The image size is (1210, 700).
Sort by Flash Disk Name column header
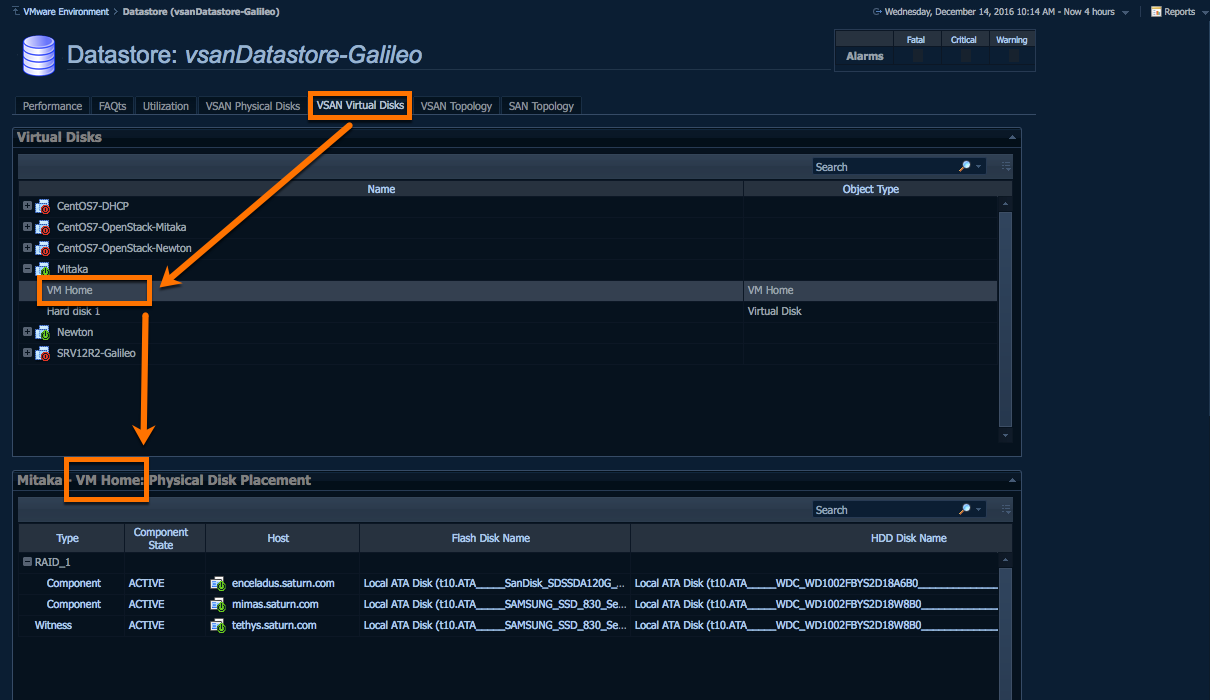(495, 538)
